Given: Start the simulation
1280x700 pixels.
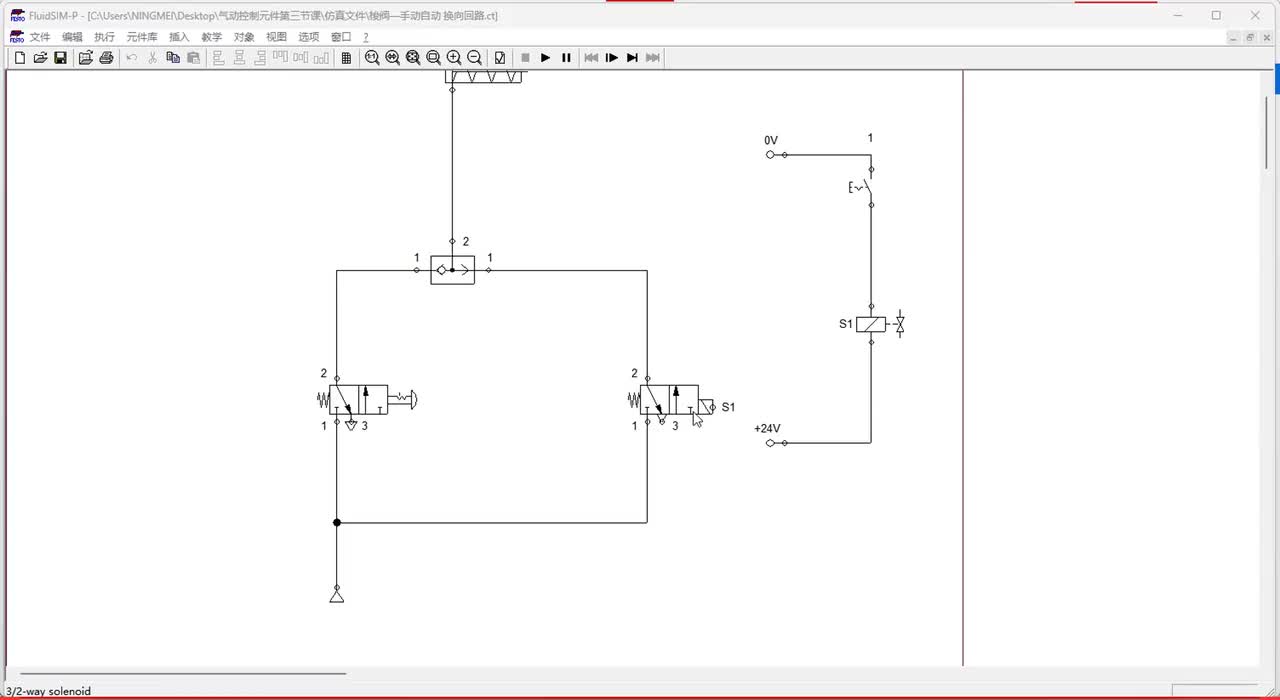Looking at the screenshot, I should [x=546, y=58].
